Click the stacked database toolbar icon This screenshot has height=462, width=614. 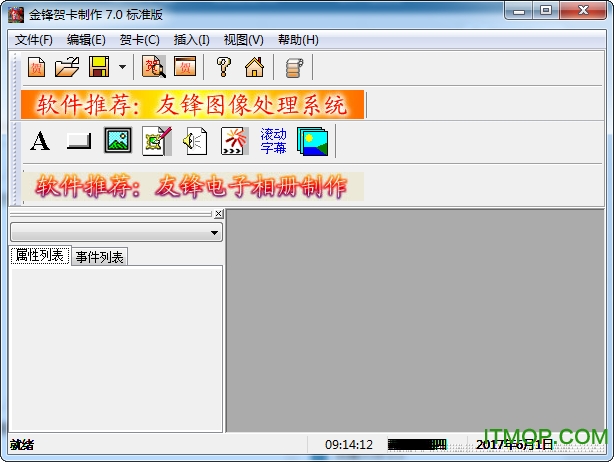(294, 68)
